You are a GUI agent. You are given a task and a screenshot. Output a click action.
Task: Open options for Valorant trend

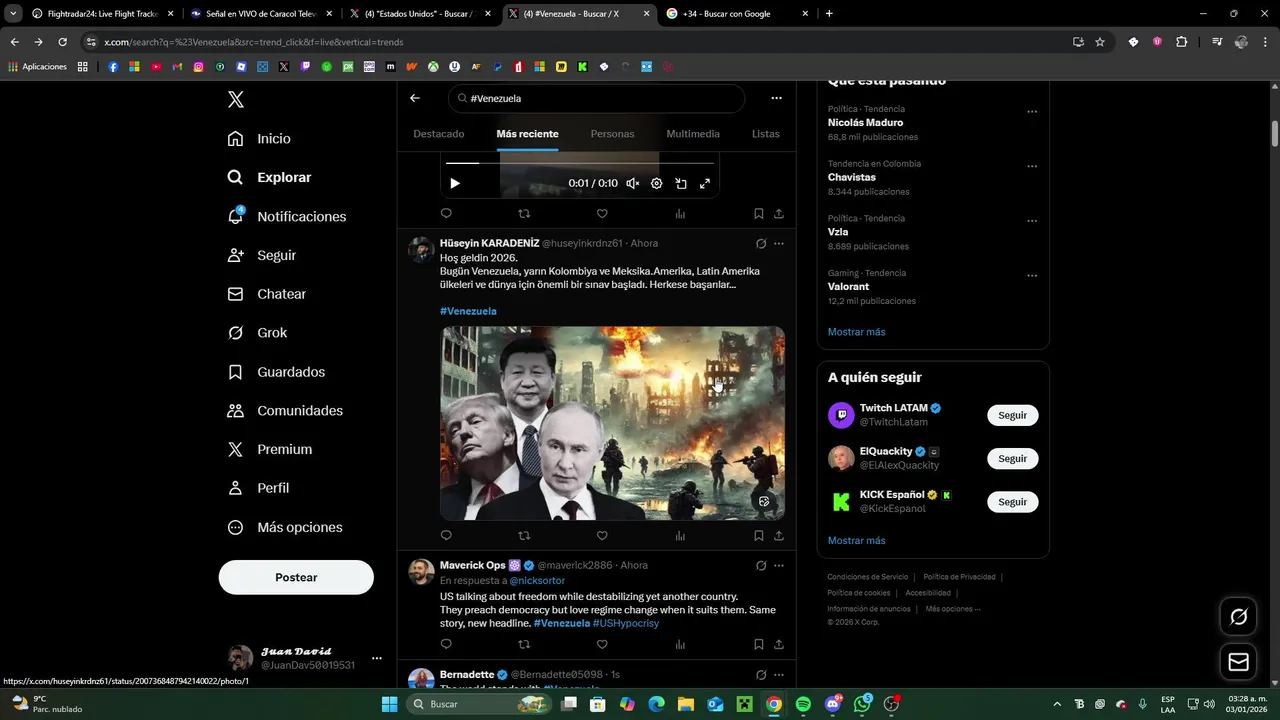coord(1032,275)
